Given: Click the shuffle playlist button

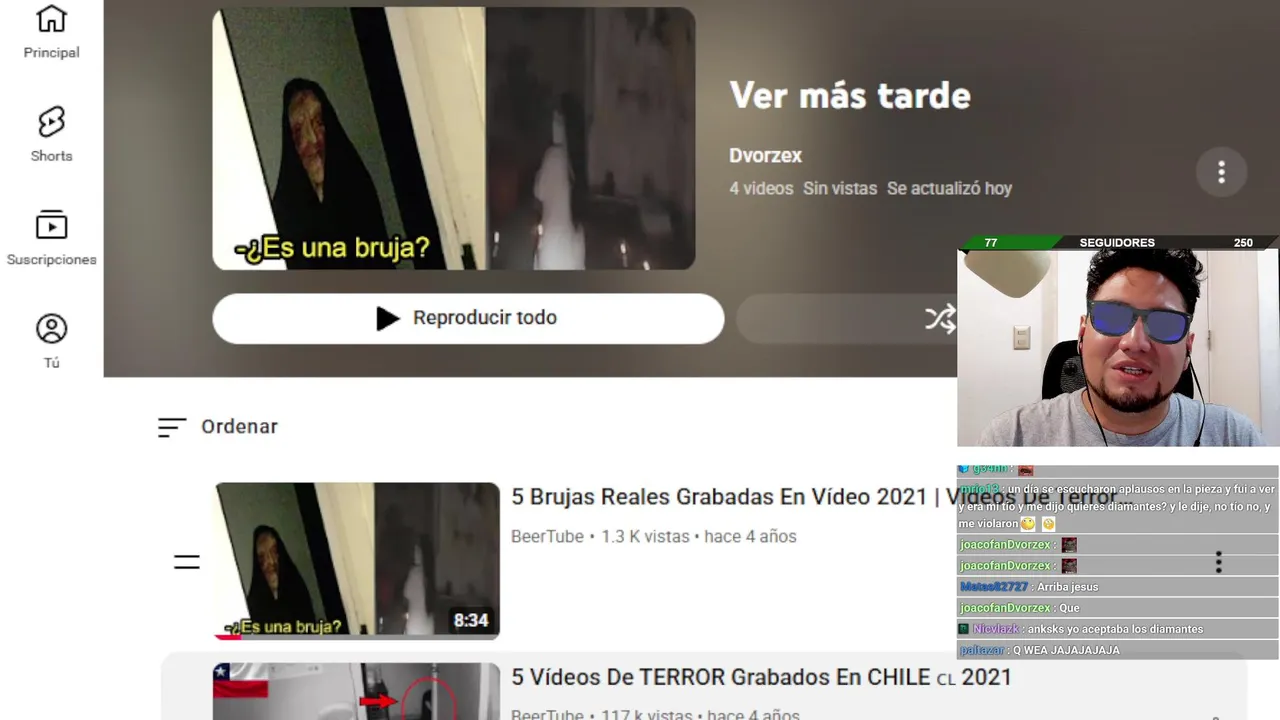Looking at the screenshot, I should click(x=940, y=319).
